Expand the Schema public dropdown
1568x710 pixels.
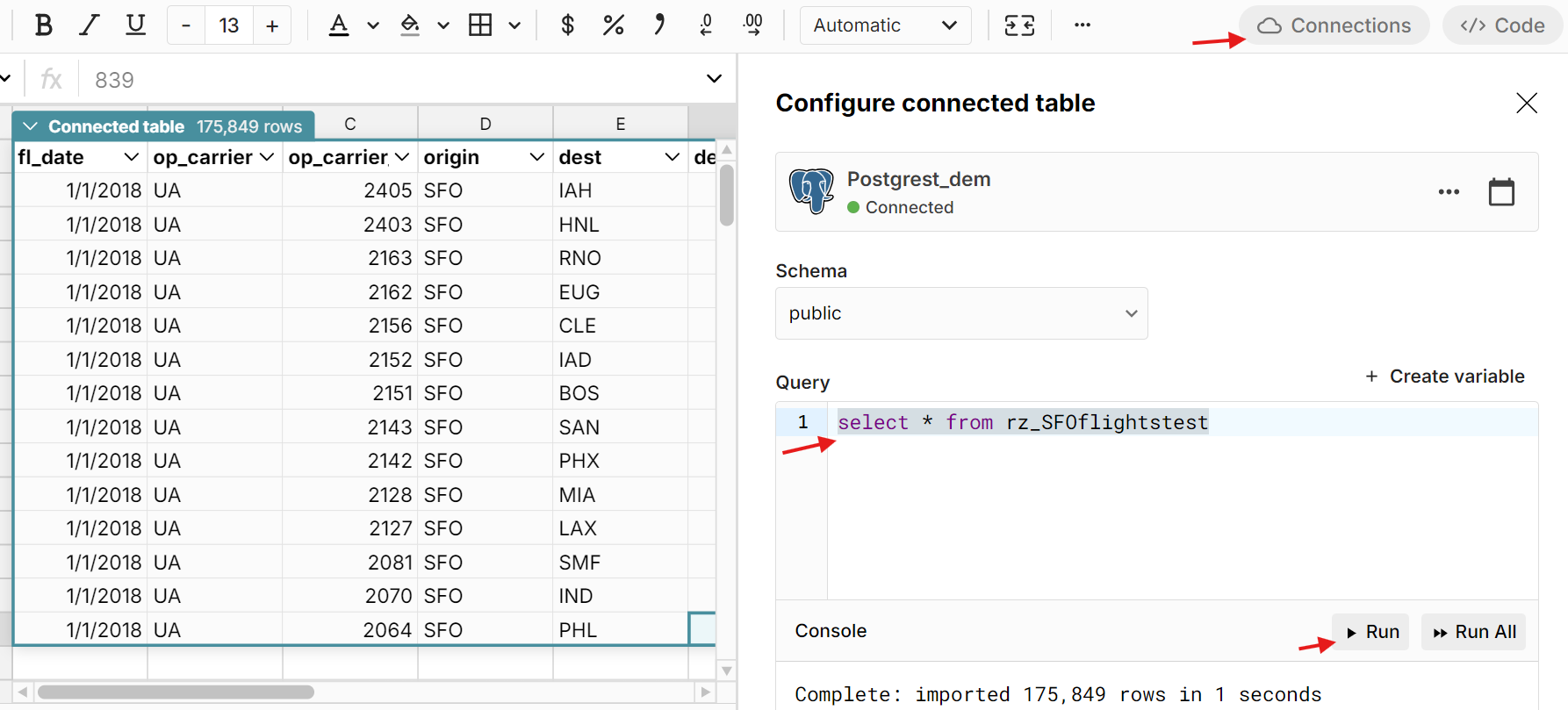(x=961, y=313)
